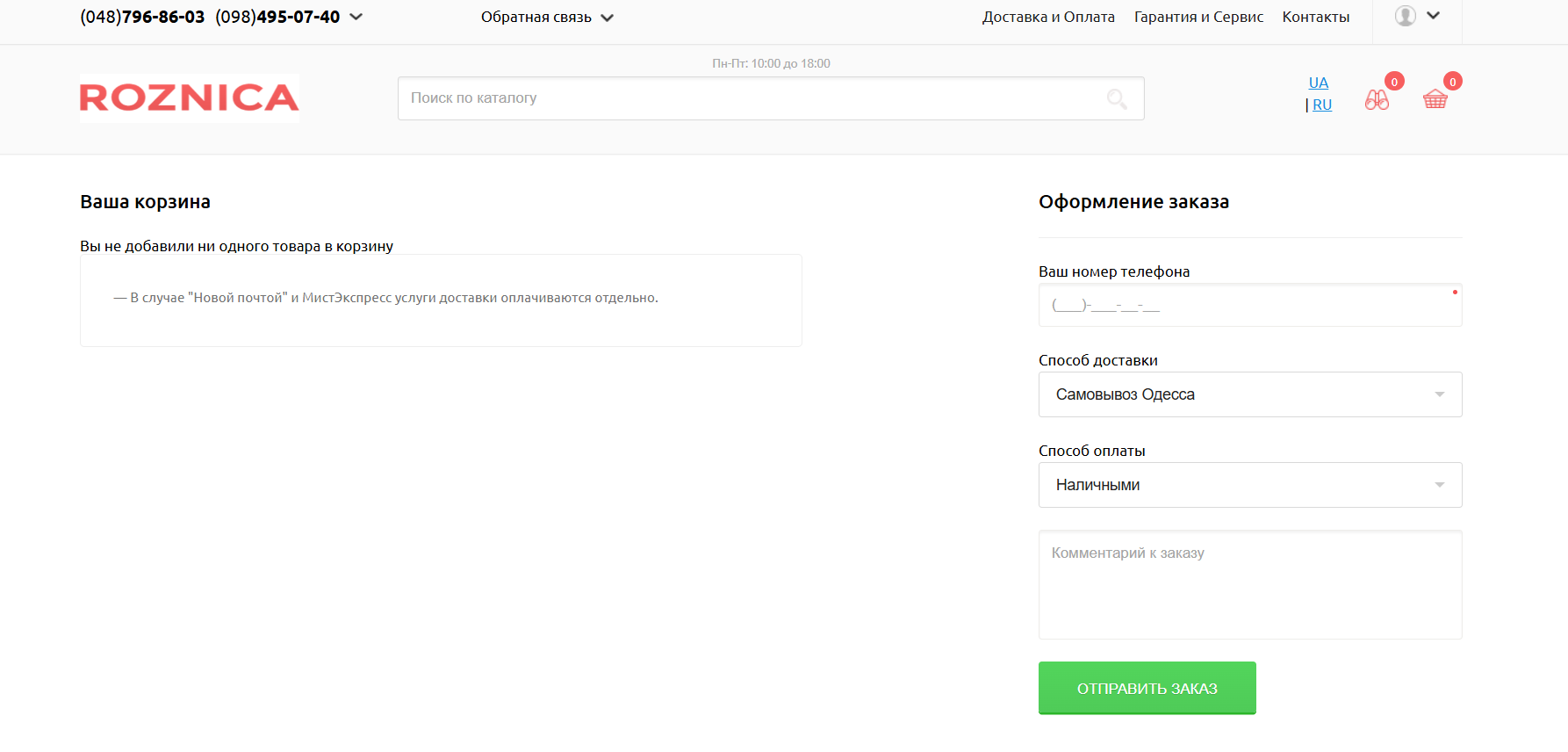Click the ROZNICA logo
Screen dimensions: 1568x752
coord(189,98)
